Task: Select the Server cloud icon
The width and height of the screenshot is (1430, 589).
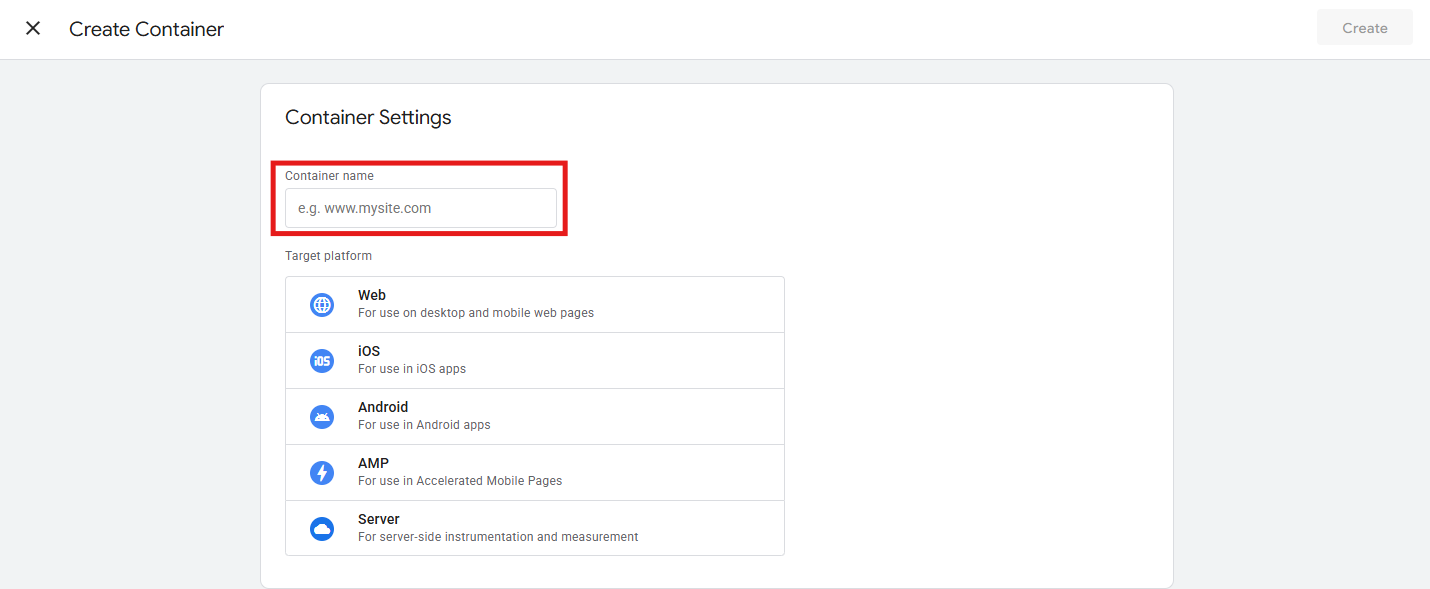Action: [x=322, y=529]
